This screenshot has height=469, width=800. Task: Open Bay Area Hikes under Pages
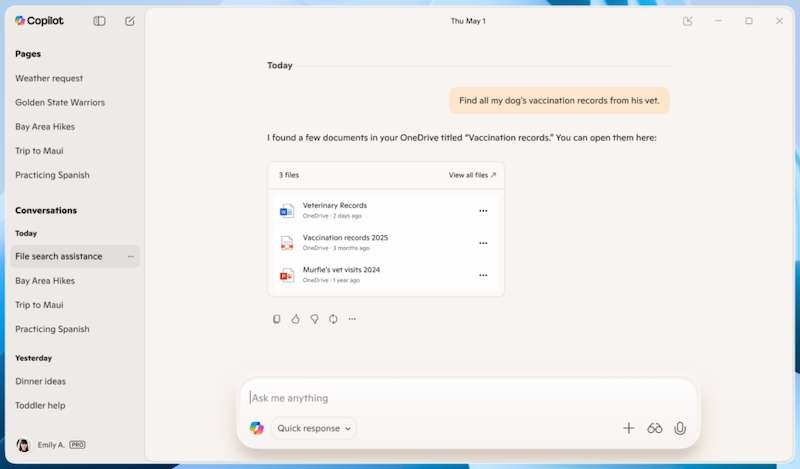[x=45, y=127]
